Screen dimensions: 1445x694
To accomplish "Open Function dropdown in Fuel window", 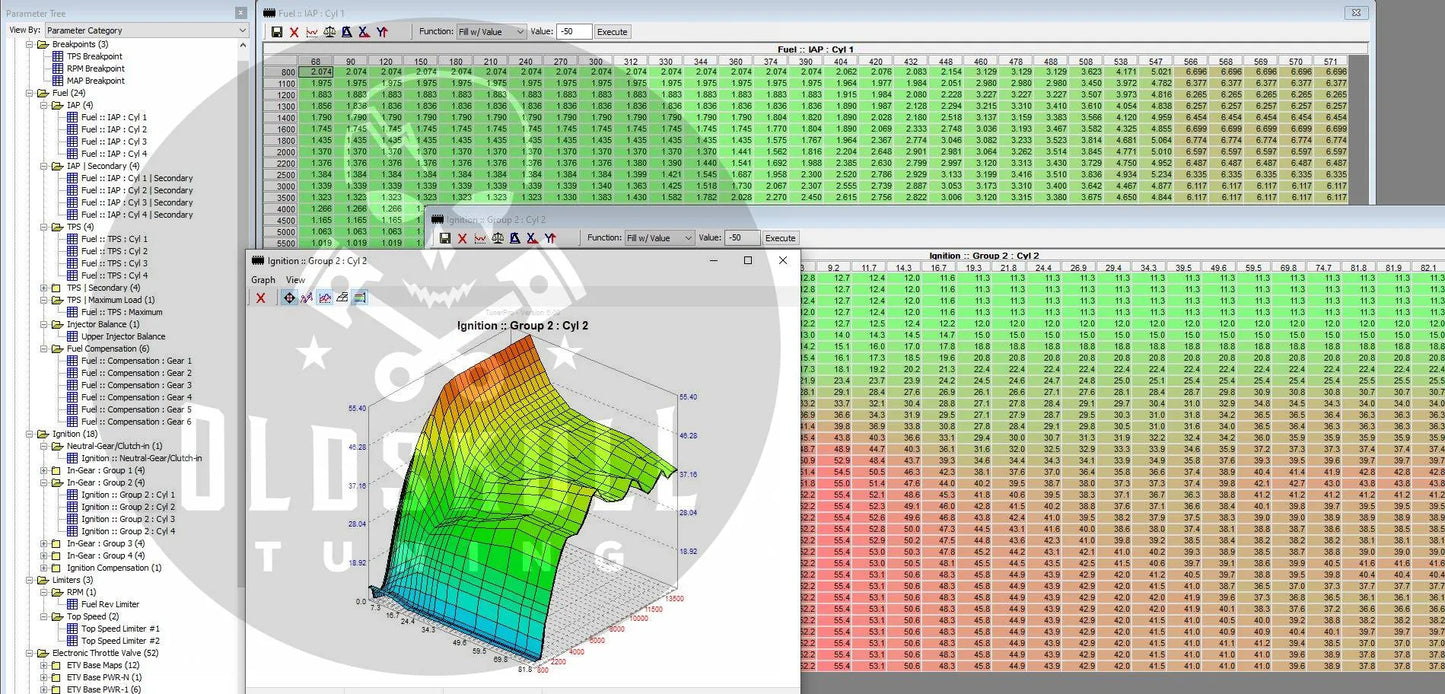I will click(490, 32).
